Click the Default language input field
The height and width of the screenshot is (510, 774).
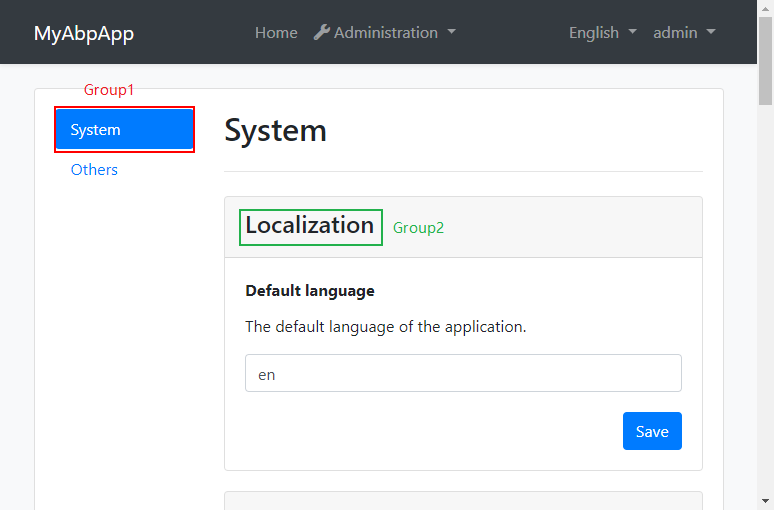[463, 373]
